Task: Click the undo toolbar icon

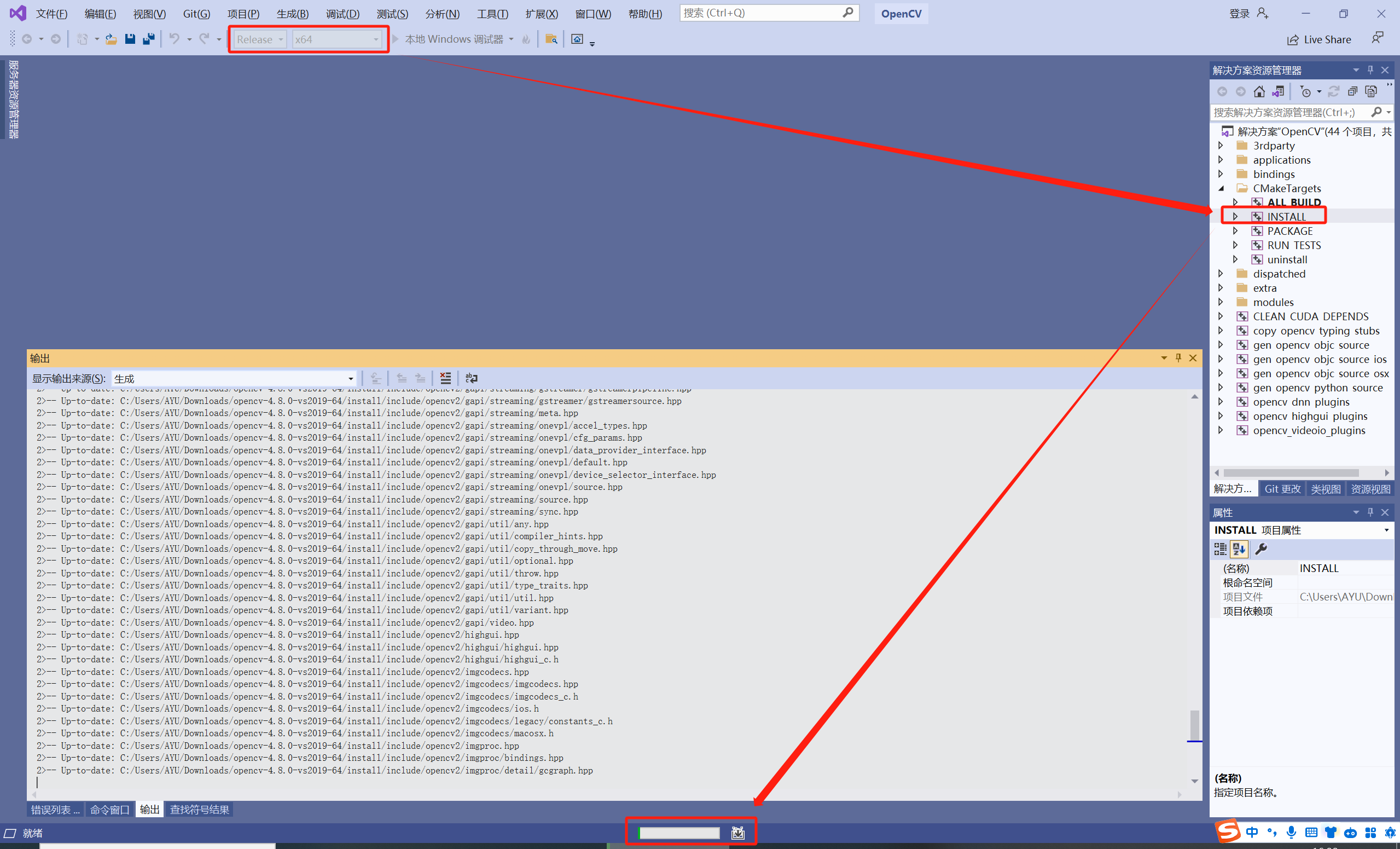Action: (x=174, y=39)
